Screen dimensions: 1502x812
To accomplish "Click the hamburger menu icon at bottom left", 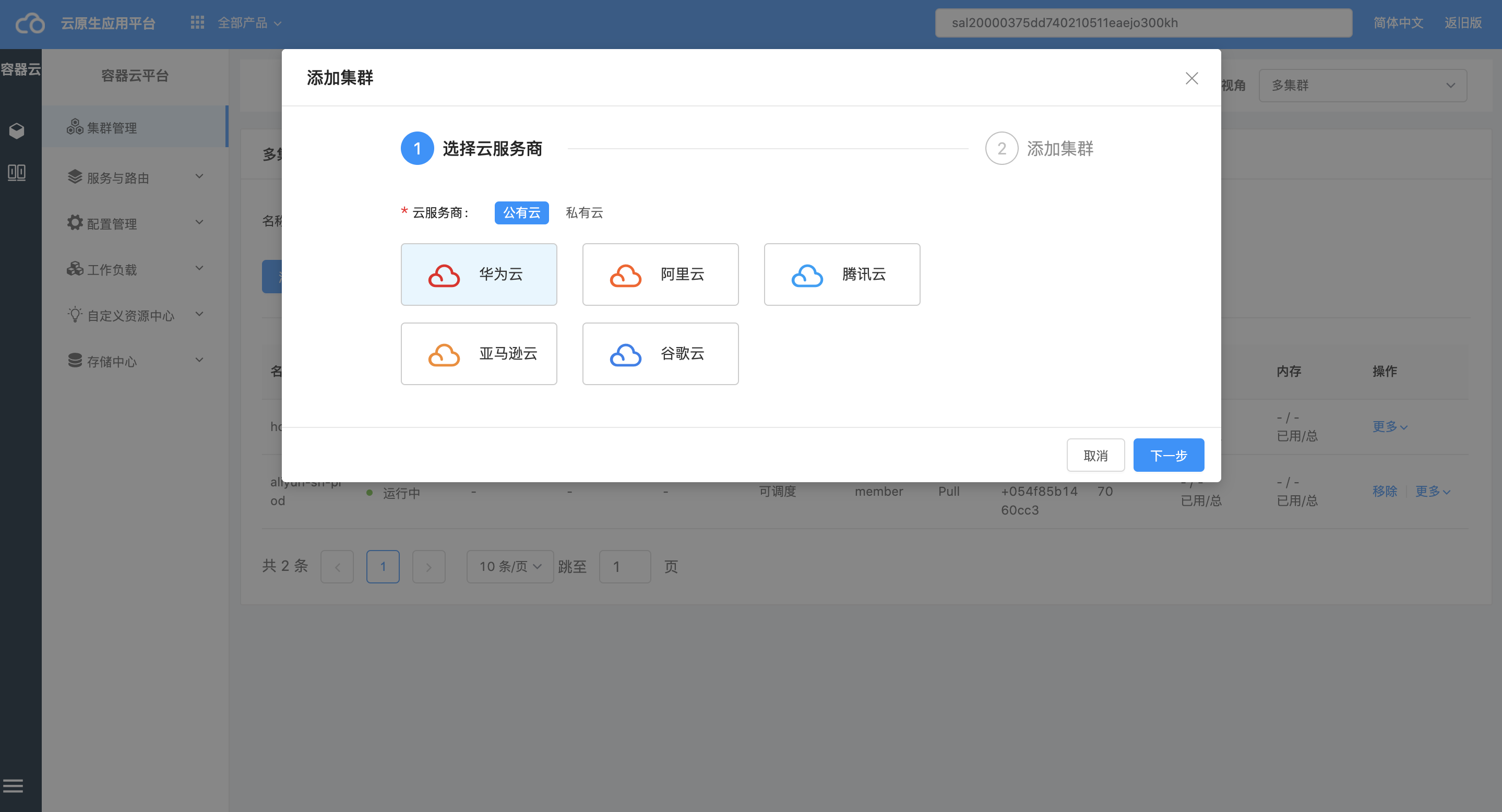I will click(13, 786).
